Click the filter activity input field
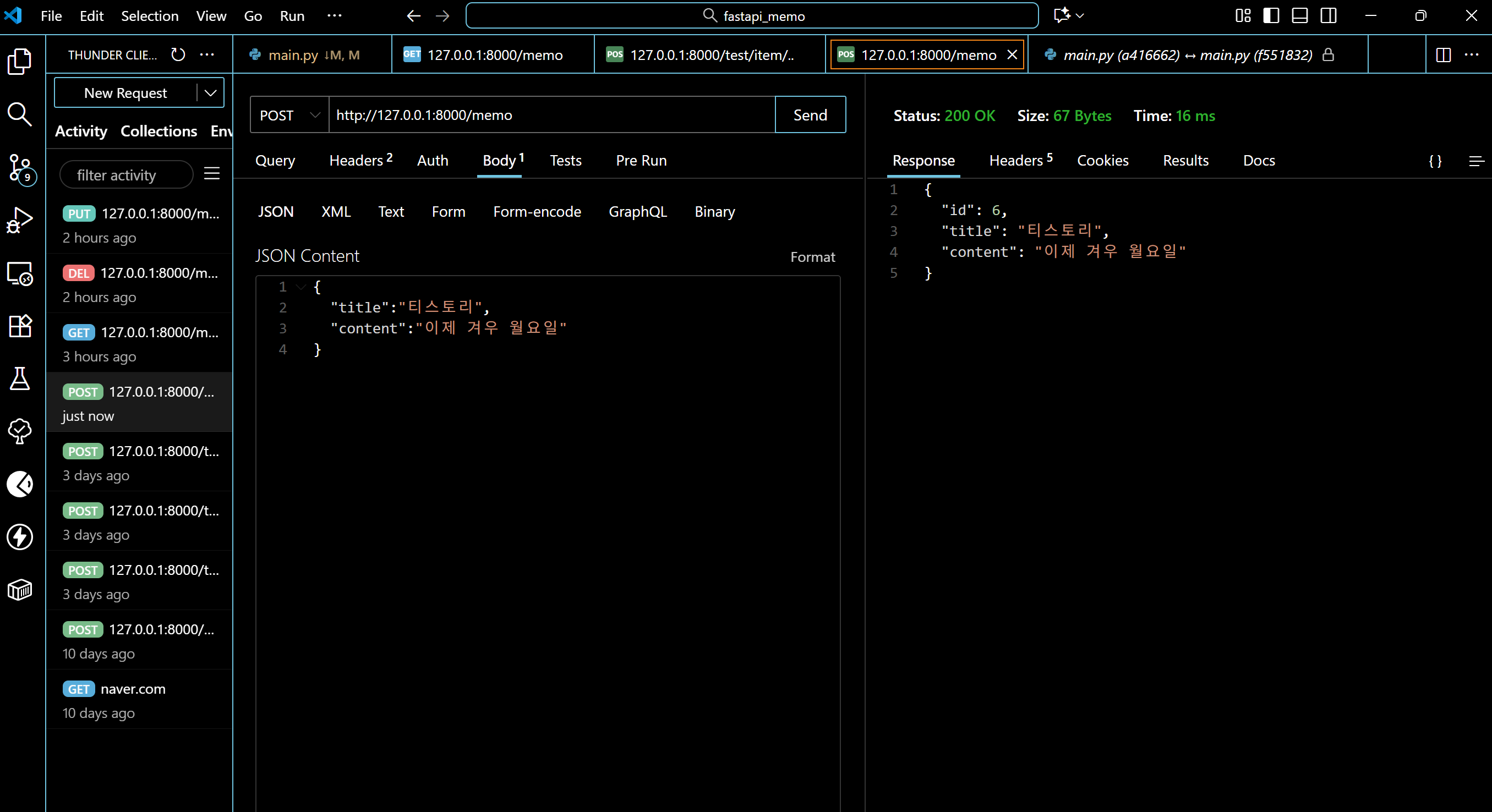1492x812 pixels. click(126, 175)
